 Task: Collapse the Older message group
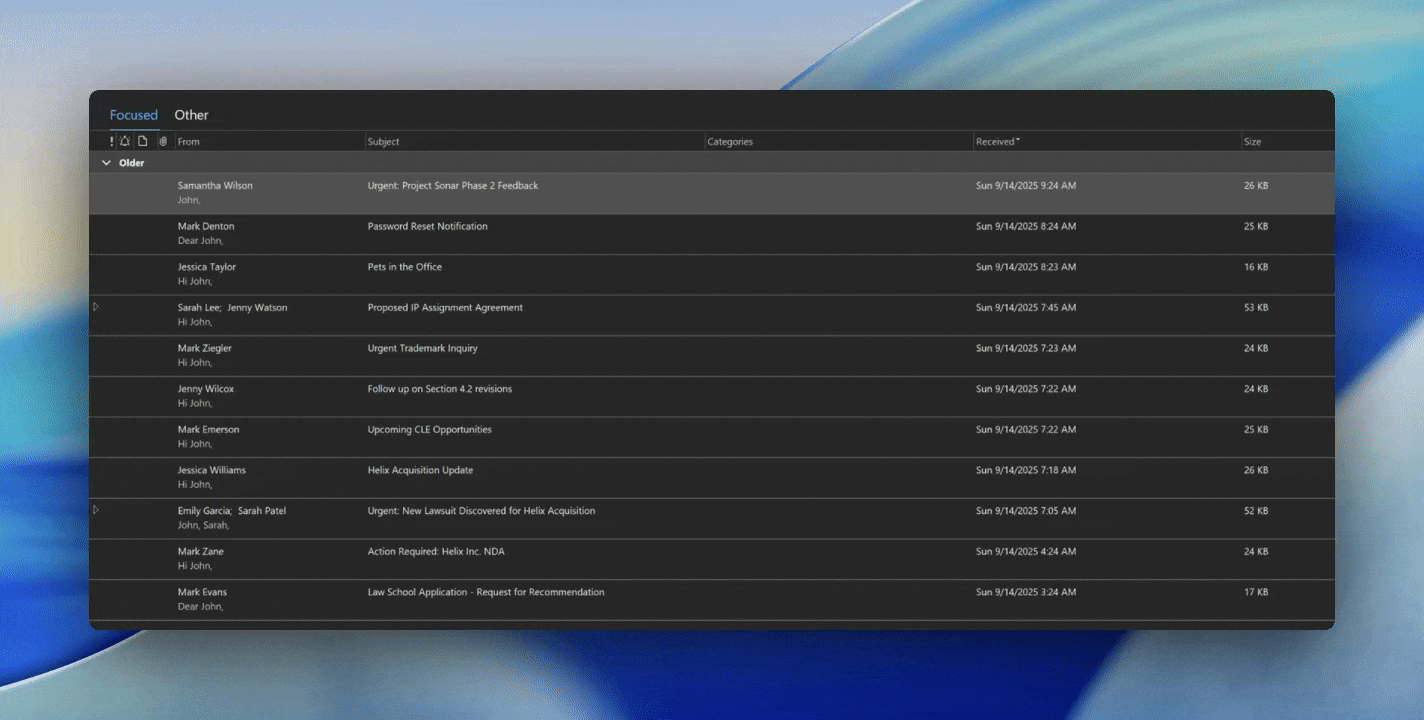point(107,162)
